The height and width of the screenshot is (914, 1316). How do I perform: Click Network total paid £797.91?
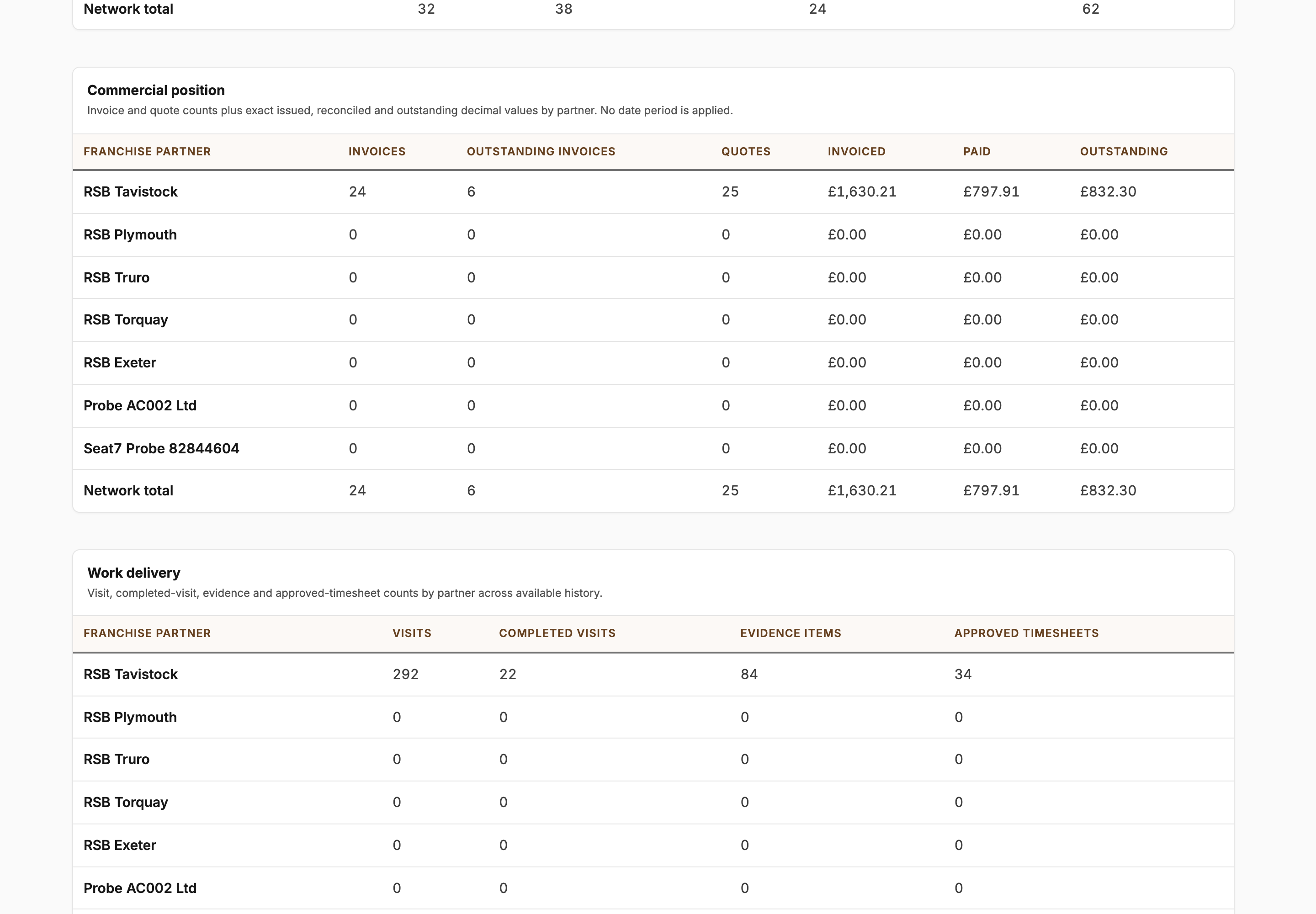(x=991, y=491)
